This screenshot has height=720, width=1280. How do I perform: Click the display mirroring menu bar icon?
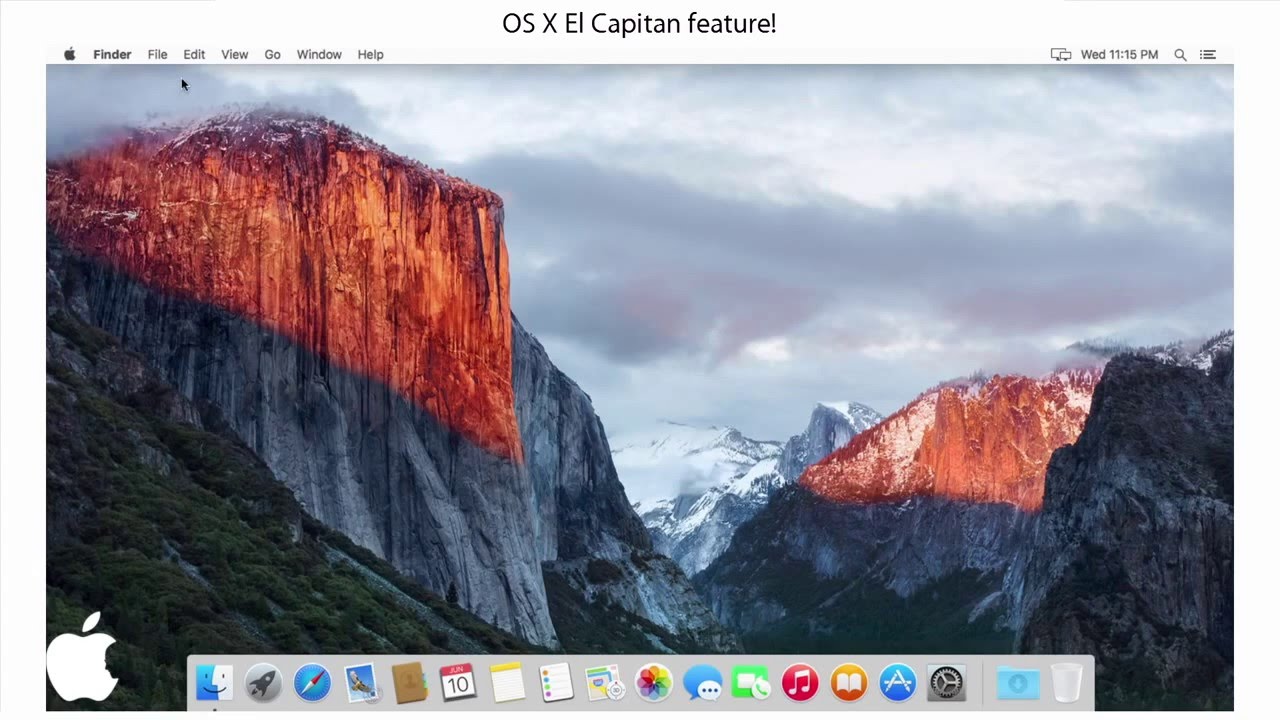coord(1061,55)
